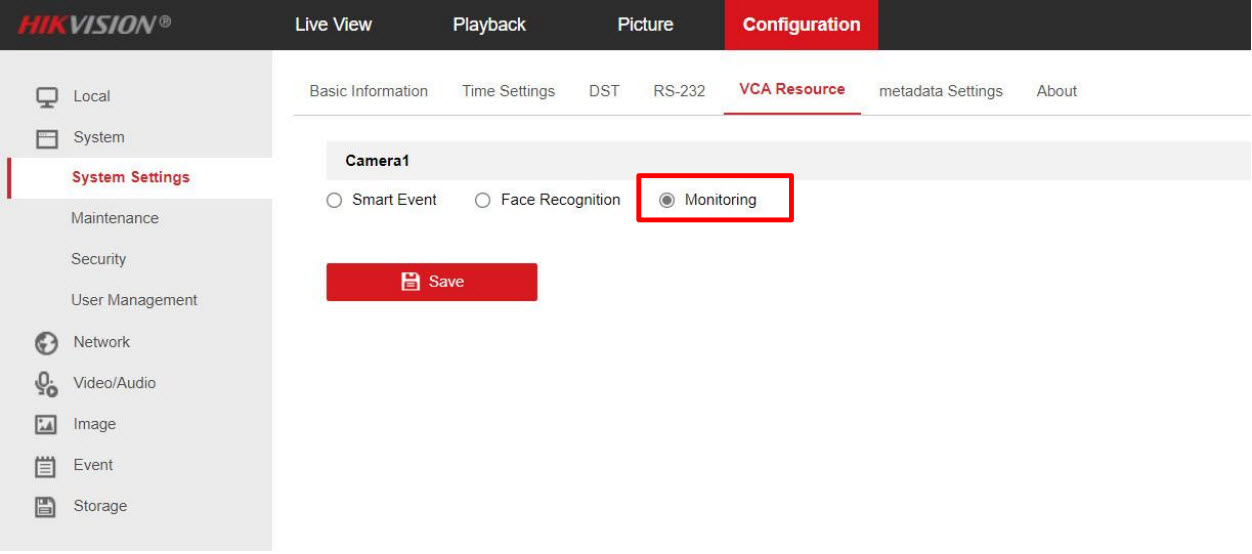
Task: Open the Security settings item
Action: click(98, 259)
